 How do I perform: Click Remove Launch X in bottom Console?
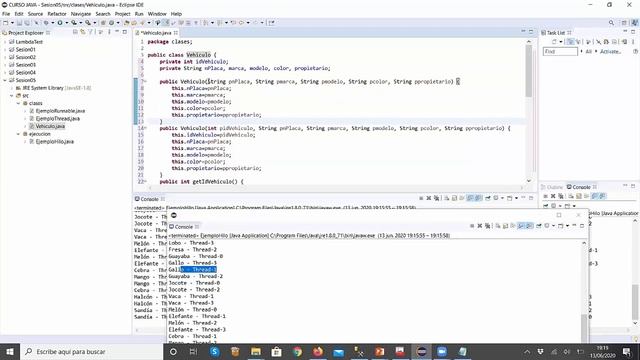click(x=429, y=198)
